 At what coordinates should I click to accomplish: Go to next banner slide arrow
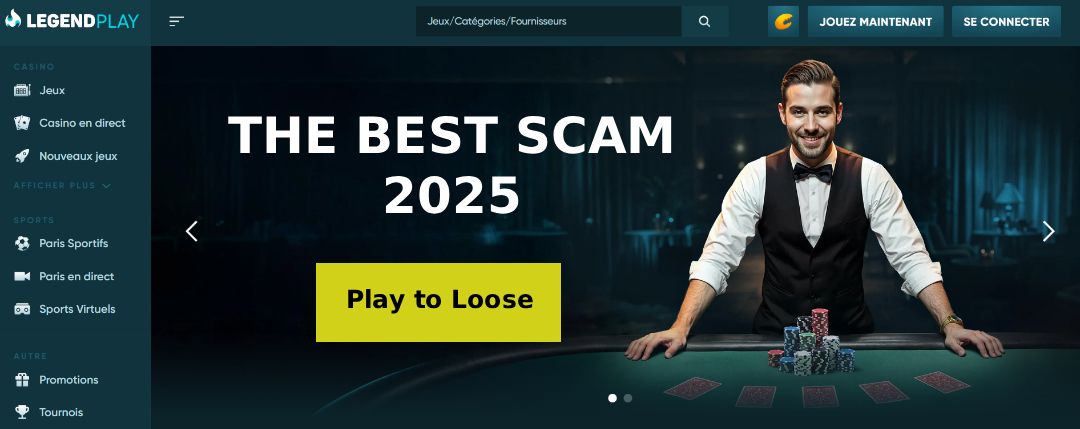(x=1048, y=231)
